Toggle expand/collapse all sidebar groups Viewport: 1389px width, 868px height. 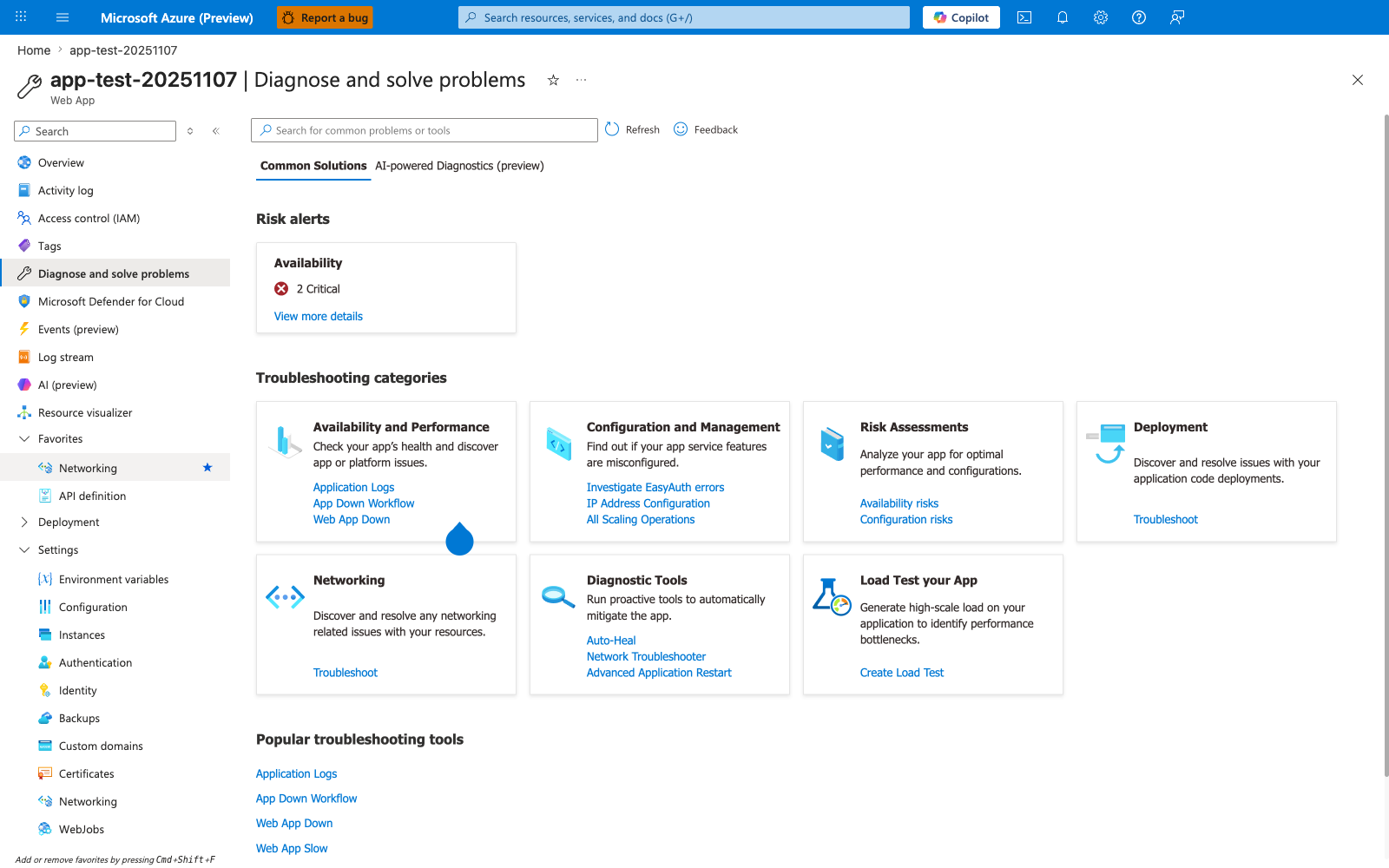click(190, 131)
